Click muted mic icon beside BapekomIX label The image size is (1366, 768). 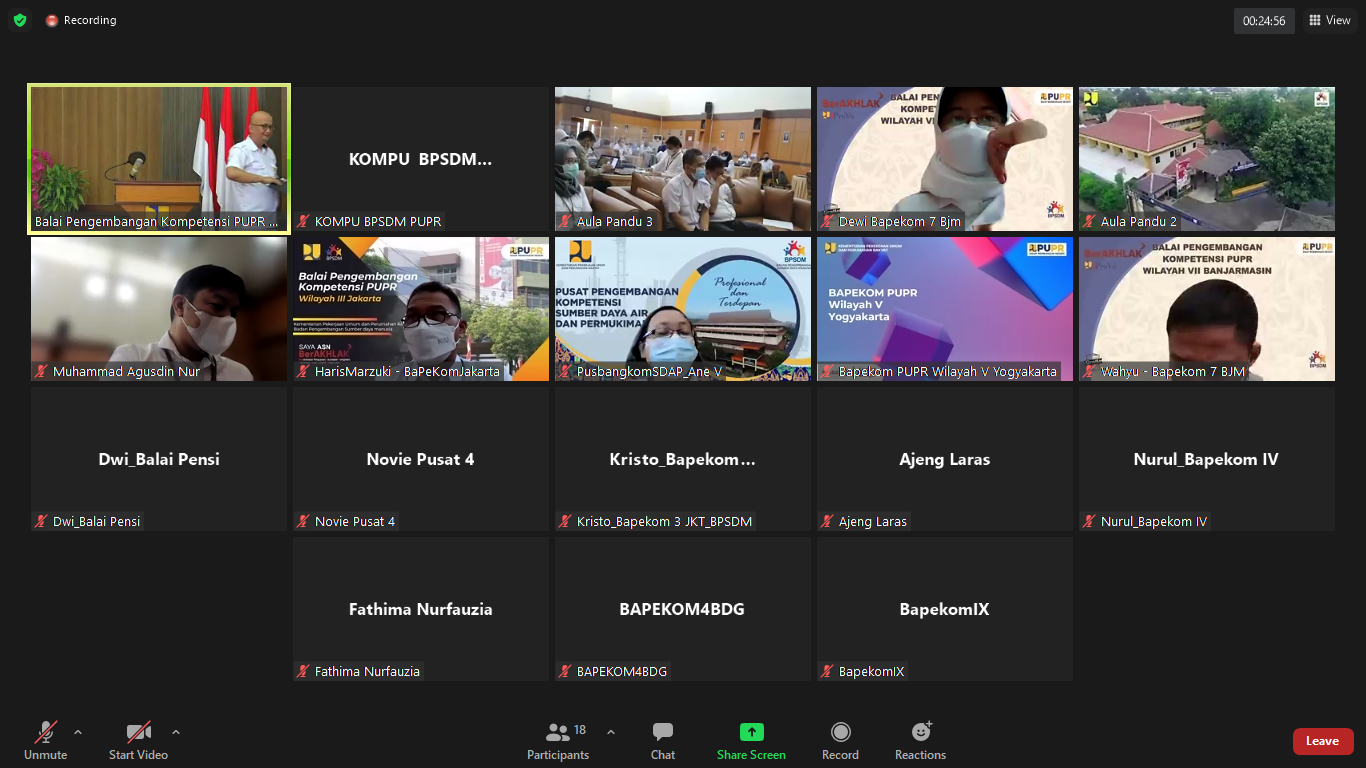tap(828, 672)
